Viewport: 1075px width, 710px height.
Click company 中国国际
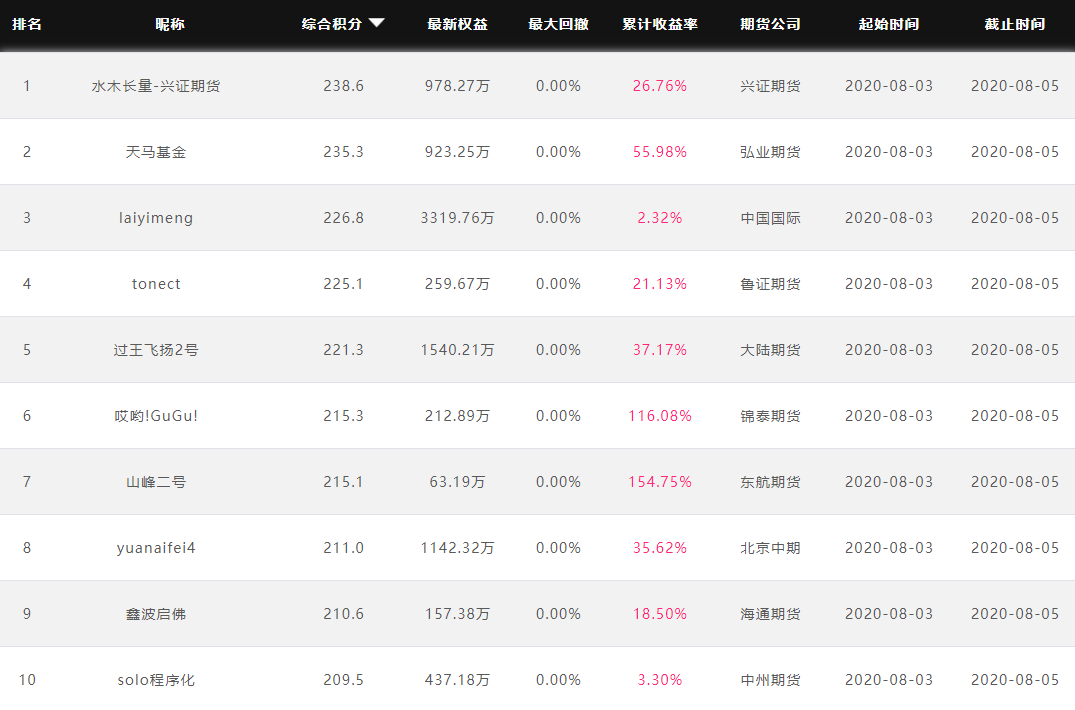(x=770, y=218)
